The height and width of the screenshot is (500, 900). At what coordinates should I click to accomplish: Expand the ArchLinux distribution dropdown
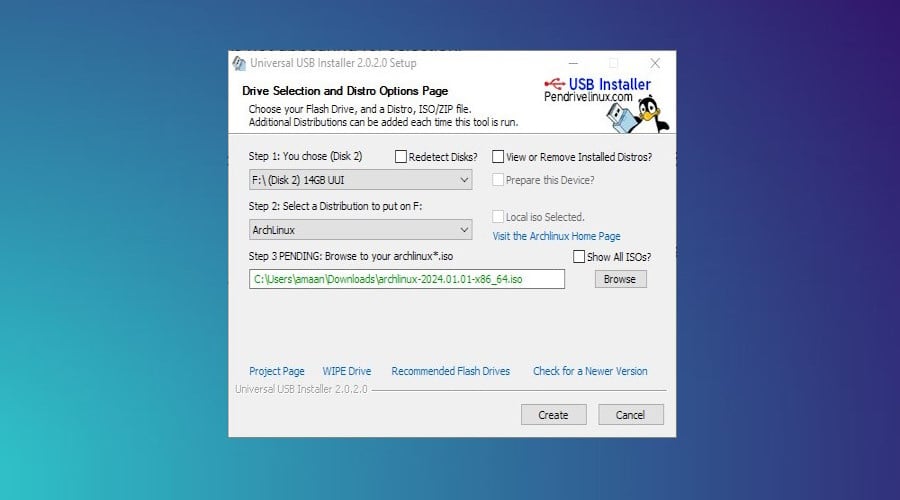pyautogui.click(x=360, y=230)
